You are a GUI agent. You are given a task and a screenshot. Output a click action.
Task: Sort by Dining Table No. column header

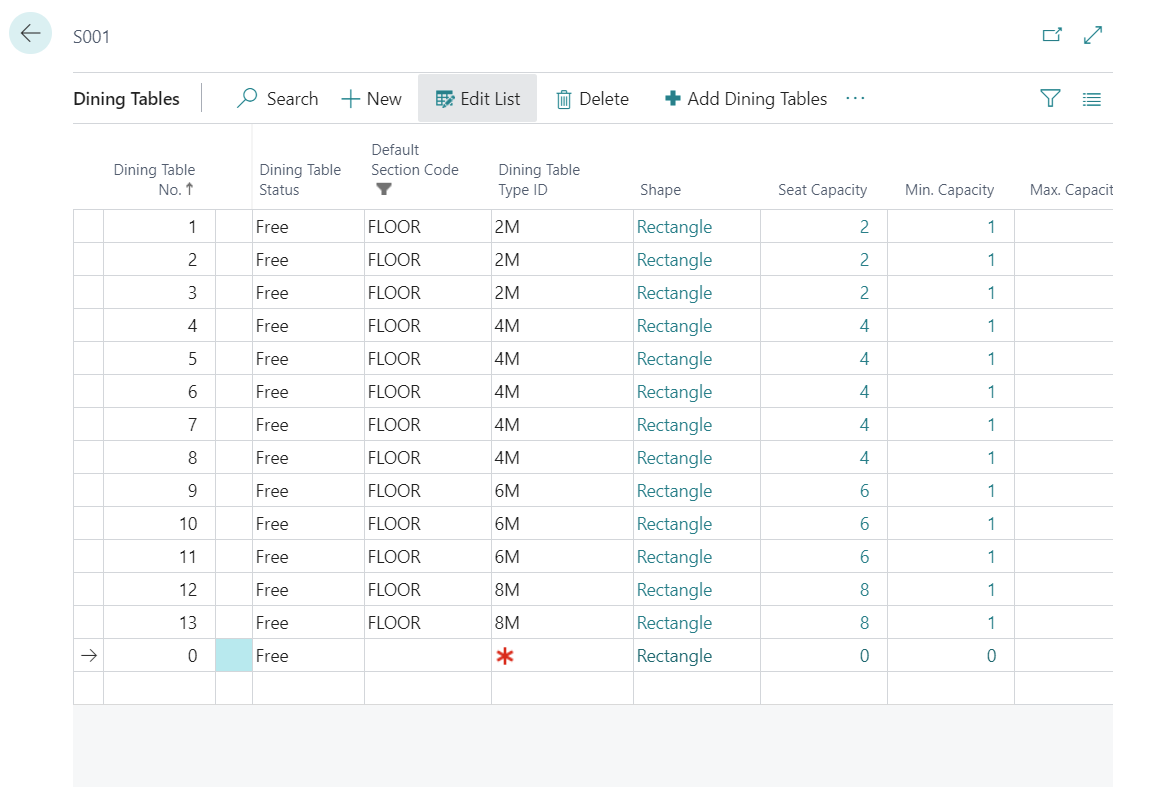154,179
